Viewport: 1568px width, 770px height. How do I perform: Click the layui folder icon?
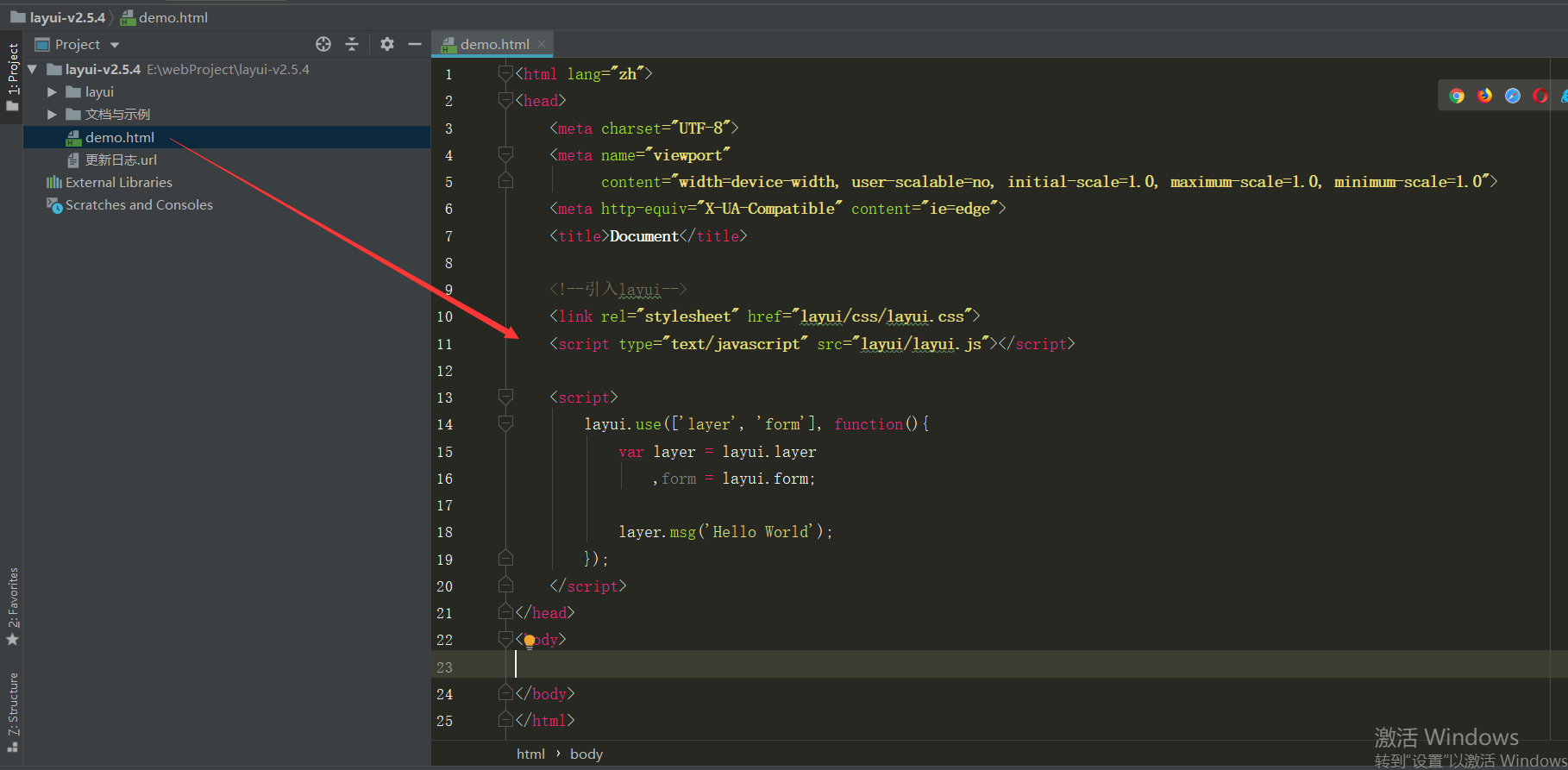point(73,91)
